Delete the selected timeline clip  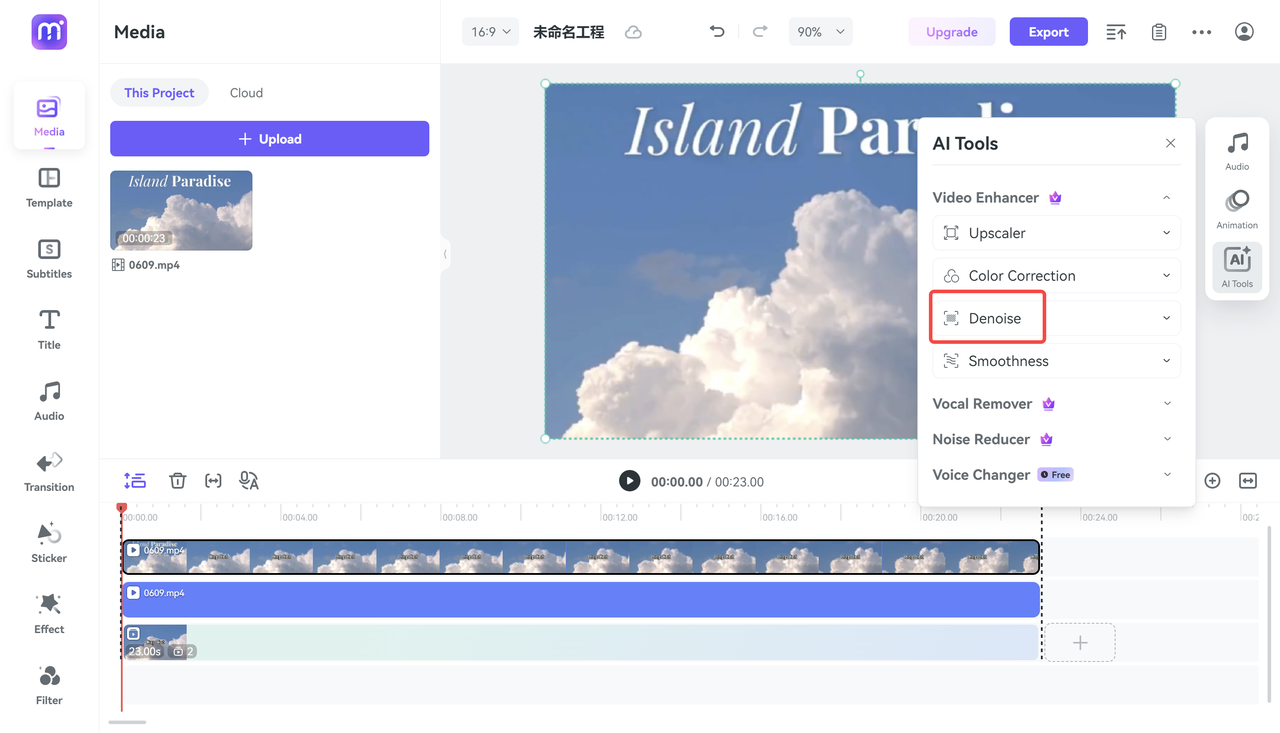(177, 480)
